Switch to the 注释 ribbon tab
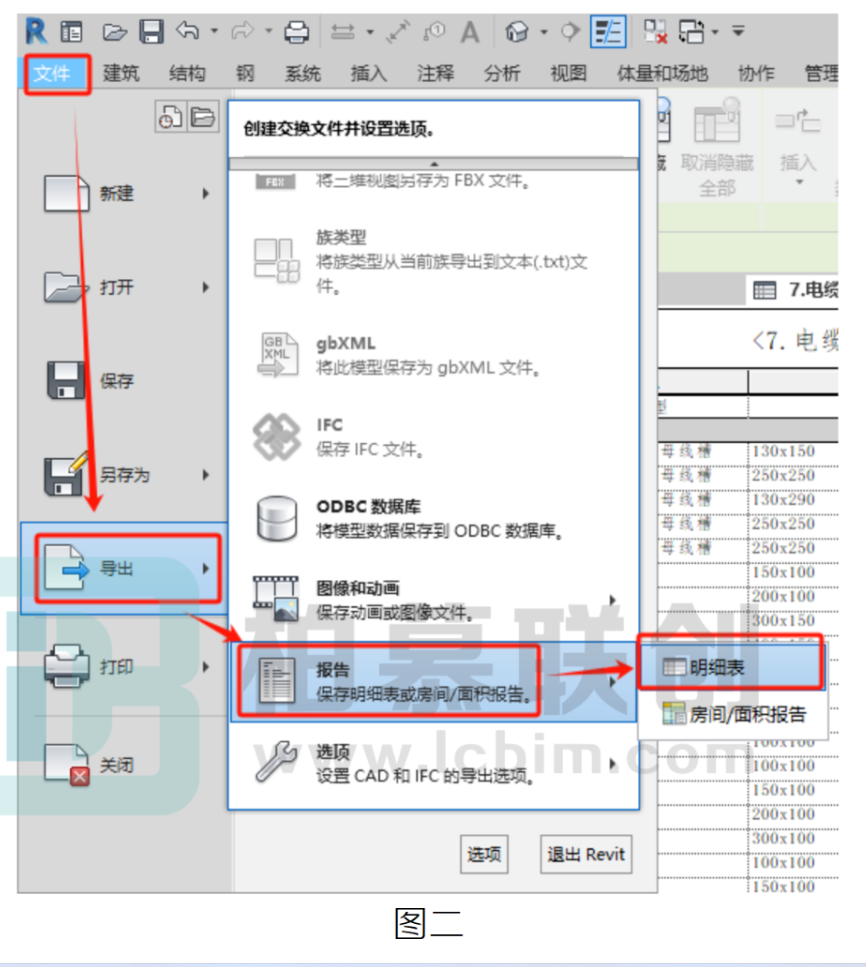This screenshot has width=866, height=967. [x=435, y=74]
